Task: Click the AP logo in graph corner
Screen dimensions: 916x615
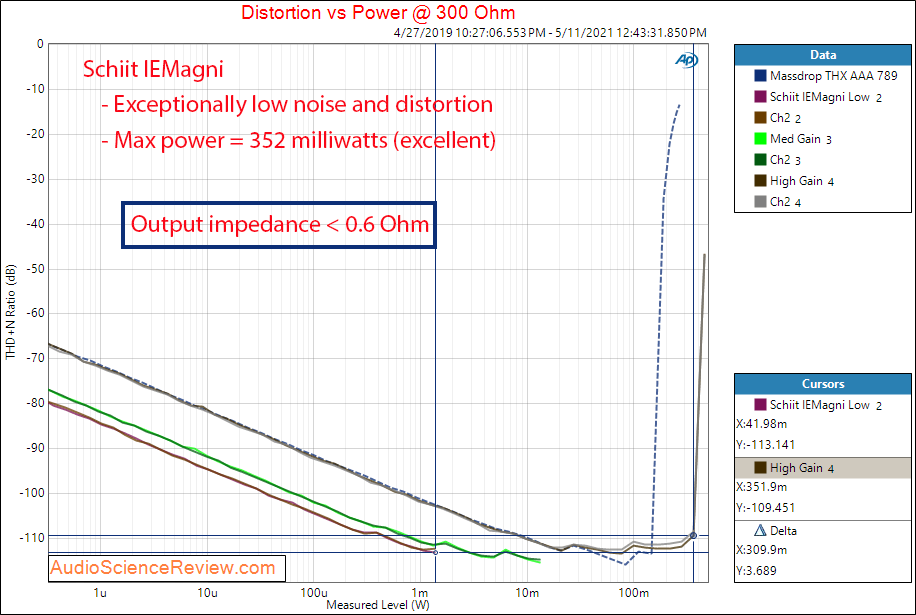Action: [x=686, y=60]
